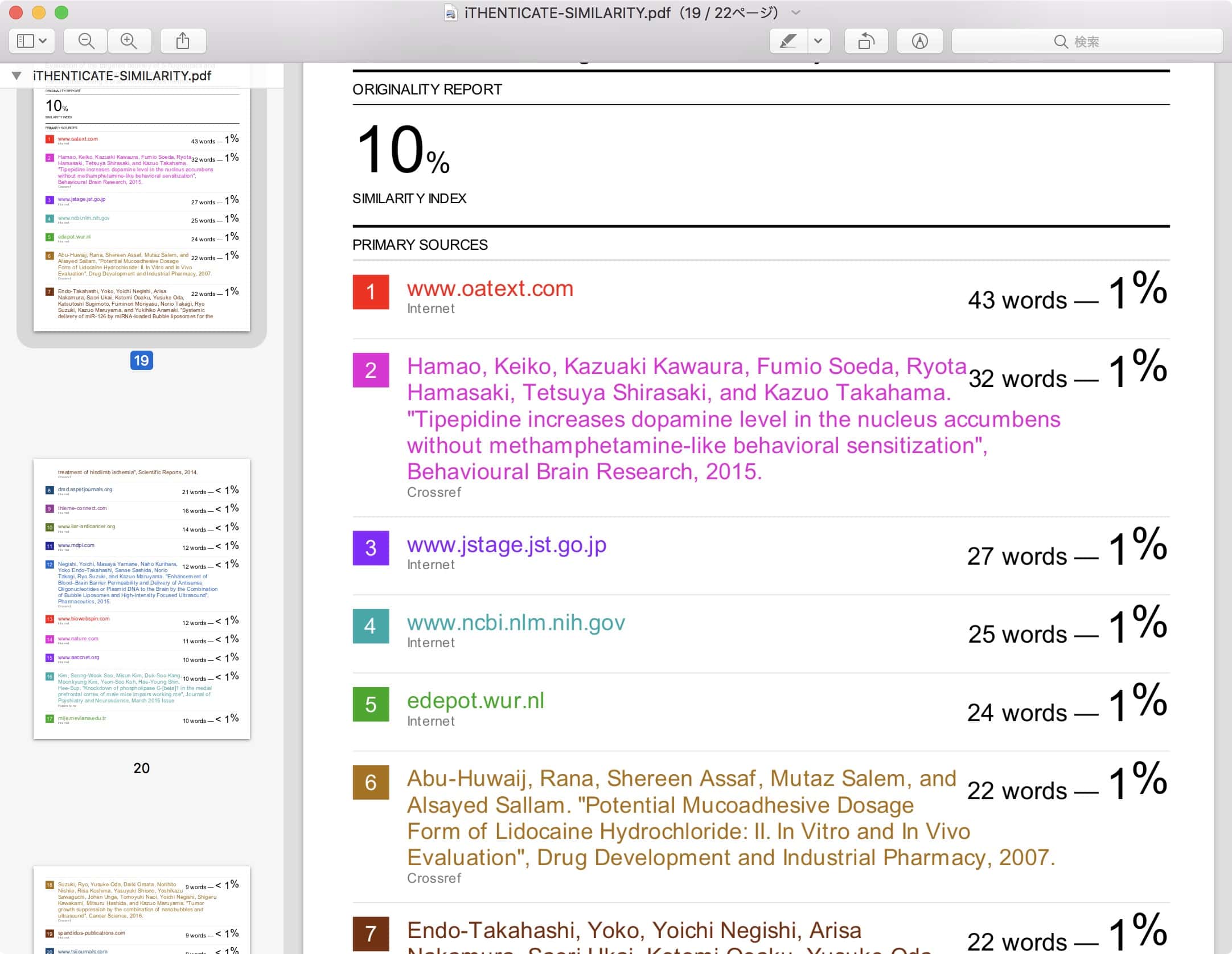This screenshot has height=954, width=1232.
Task: Open the sidebar view options button
Action: click(x=32, y=41)
